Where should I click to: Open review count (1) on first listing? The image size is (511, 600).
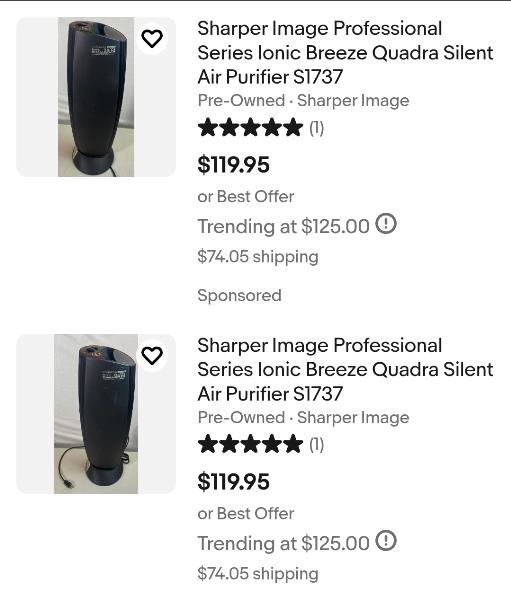click(317, 128)
